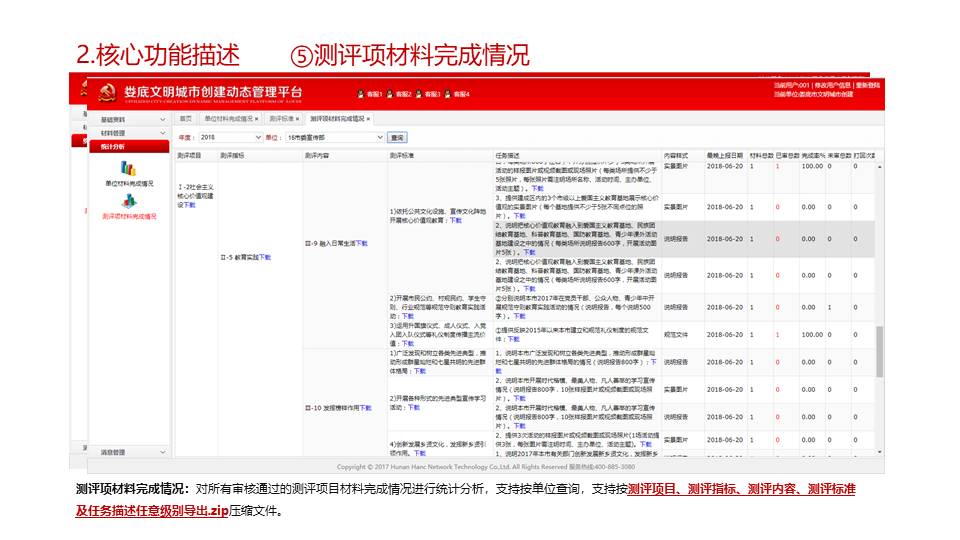Open the 单位 unit dropdown
Screen dimensions: 960x540
point(328,137)
